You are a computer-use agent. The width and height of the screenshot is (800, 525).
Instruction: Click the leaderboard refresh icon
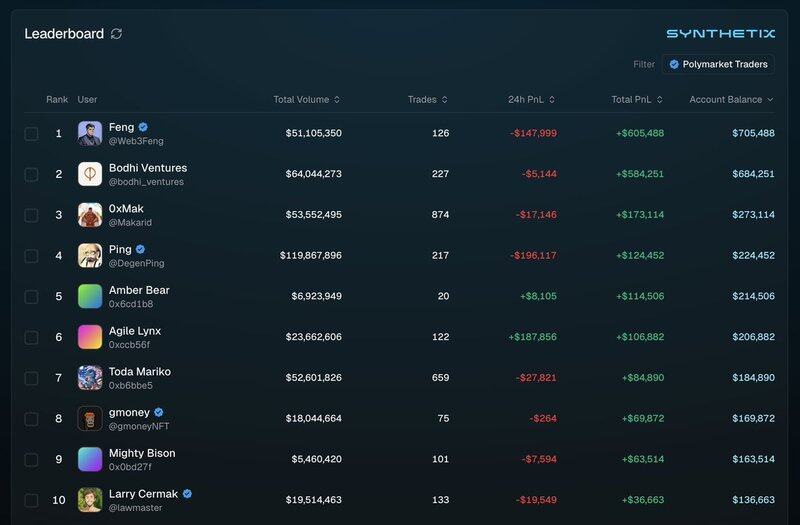click(x=117, y=34)
